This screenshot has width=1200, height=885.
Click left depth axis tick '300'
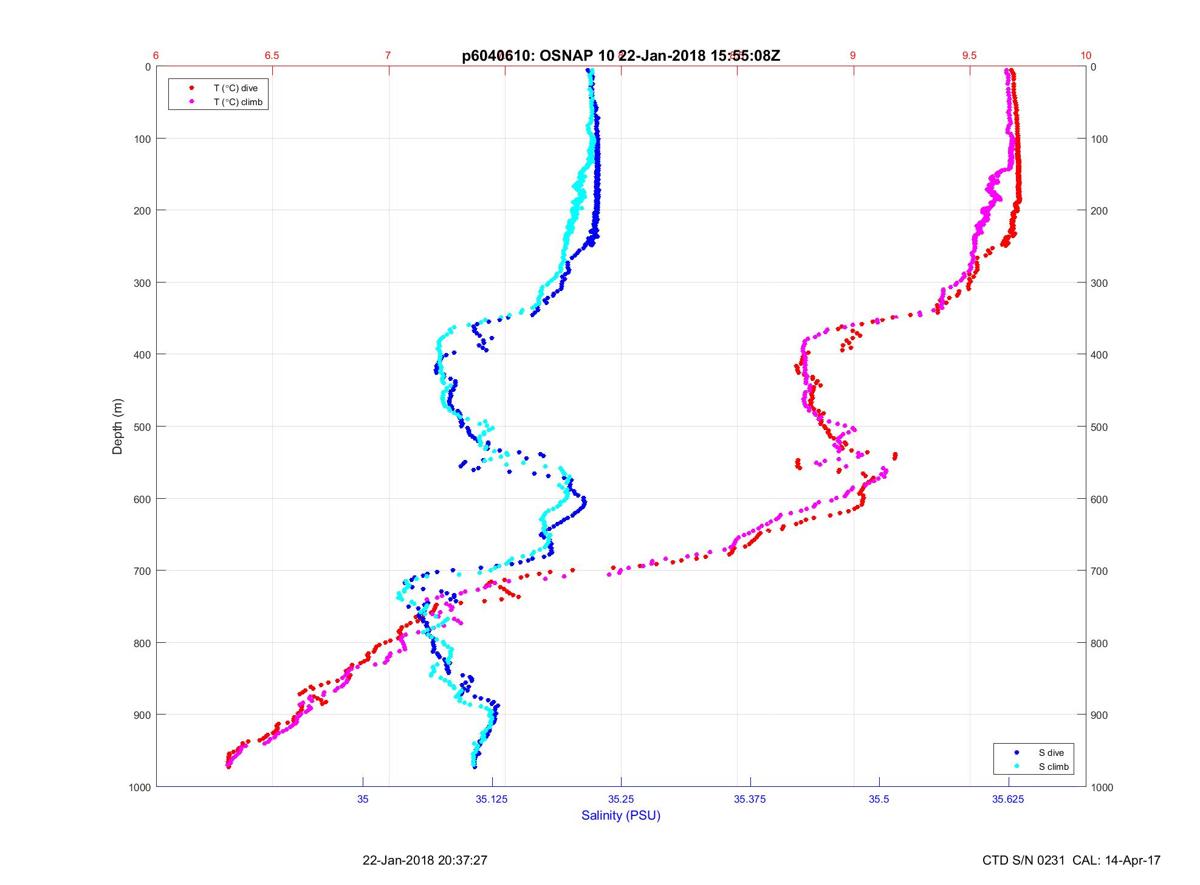tap(142, 283)
